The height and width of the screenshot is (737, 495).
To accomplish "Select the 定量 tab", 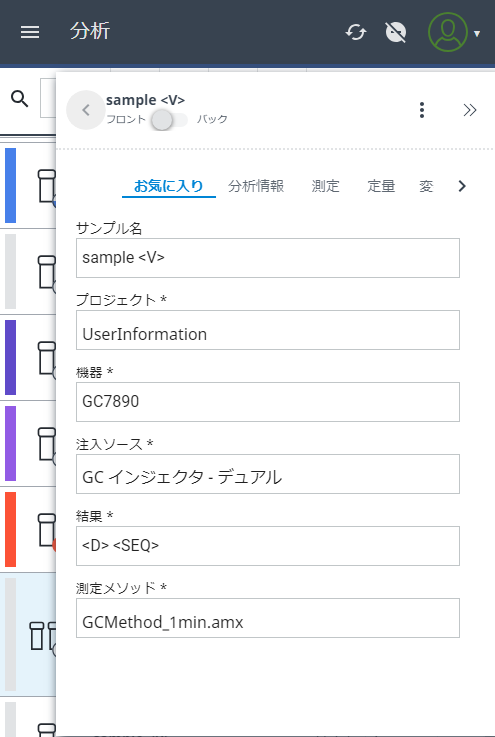I will coord(381,186).
